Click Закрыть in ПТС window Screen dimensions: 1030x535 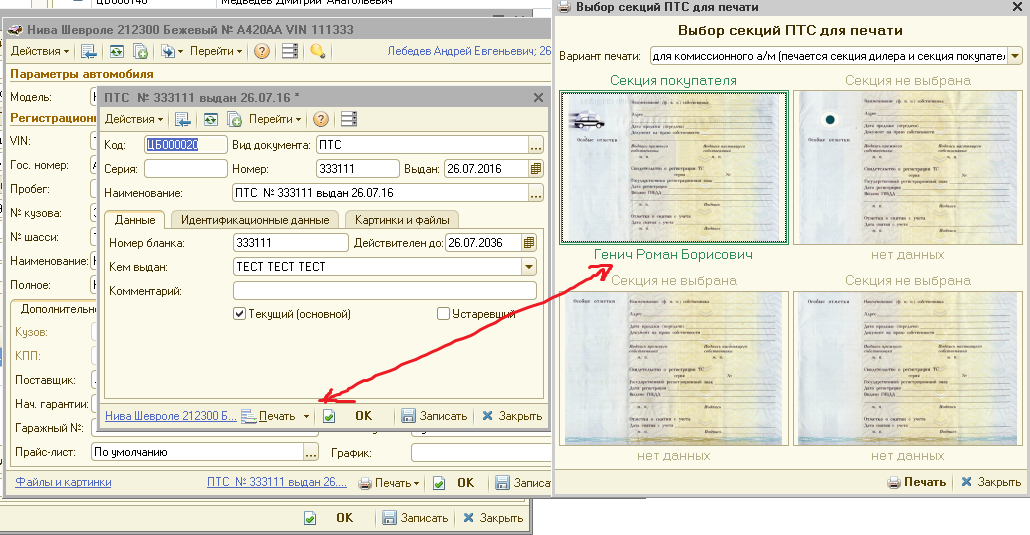[512, 416]
